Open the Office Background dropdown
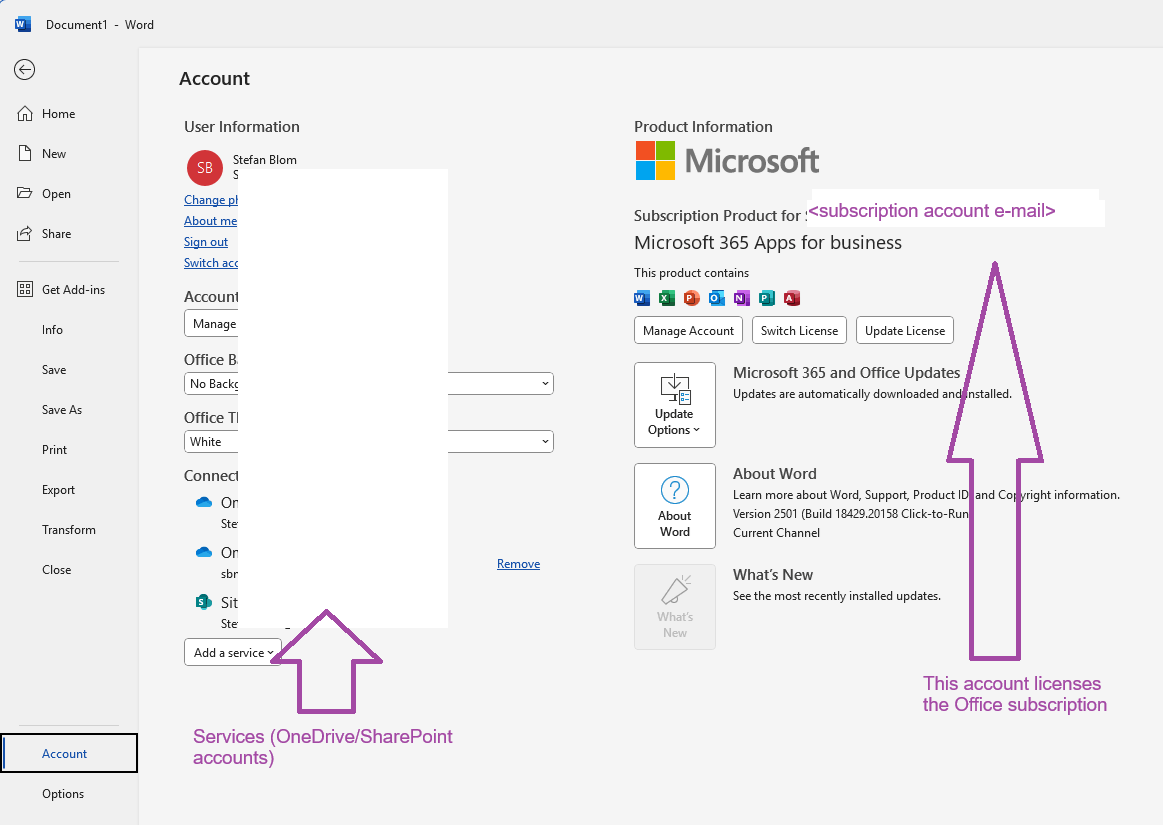Viewport: 1163px width, 825px height. tap(369, 384)
